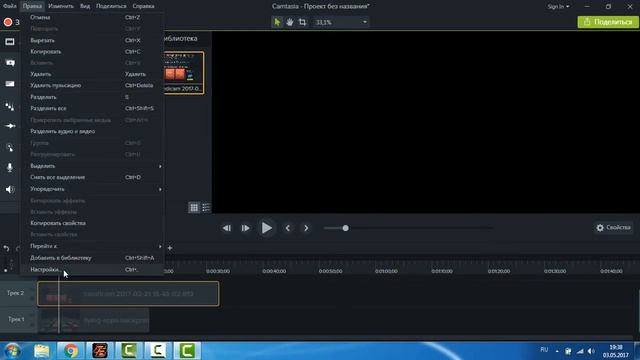Show hidden tray icons arrow
Viewport: 640px width, 360px height.
pyautogui.click(x=557, y=351)
